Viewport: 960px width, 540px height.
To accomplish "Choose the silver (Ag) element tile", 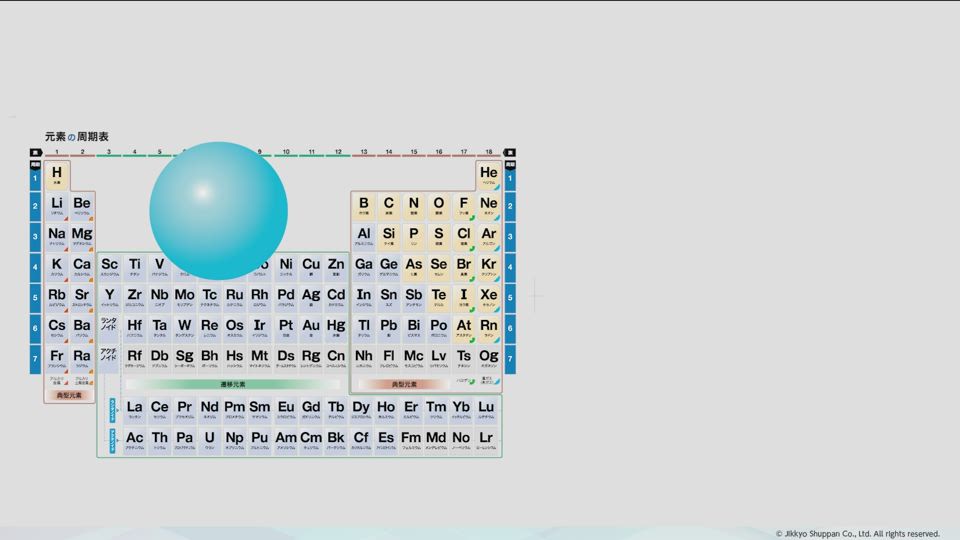I will point(311,298).
